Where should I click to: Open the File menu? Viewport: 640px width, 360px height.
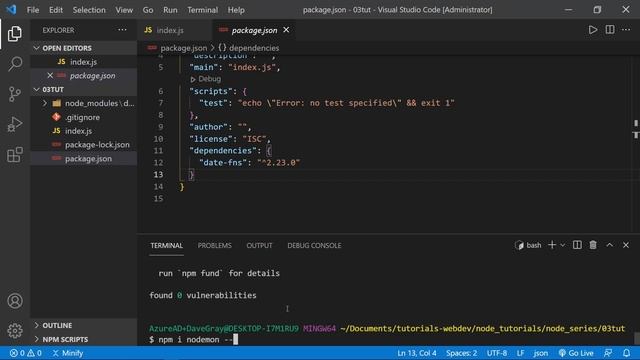[x=33, y=10]
